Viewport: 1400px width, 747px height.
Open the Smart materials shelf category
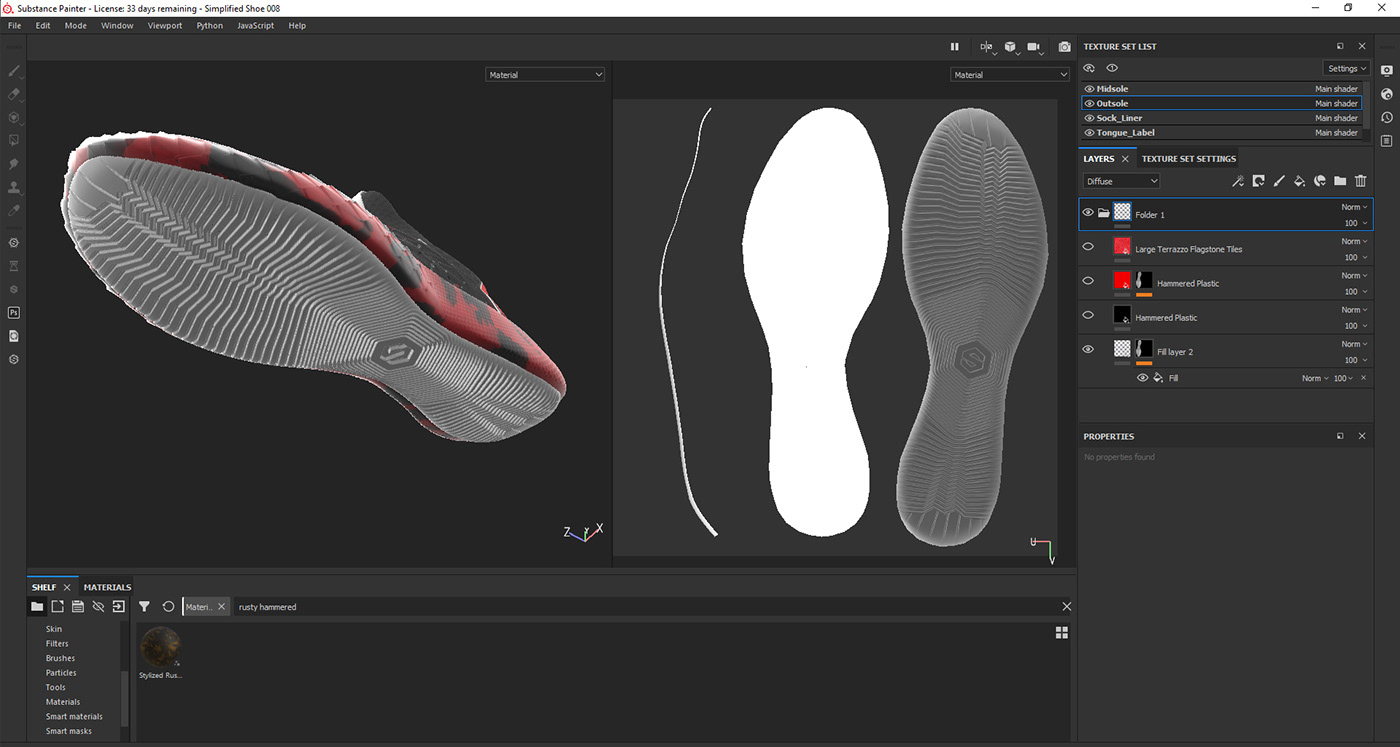coord(74,716)
